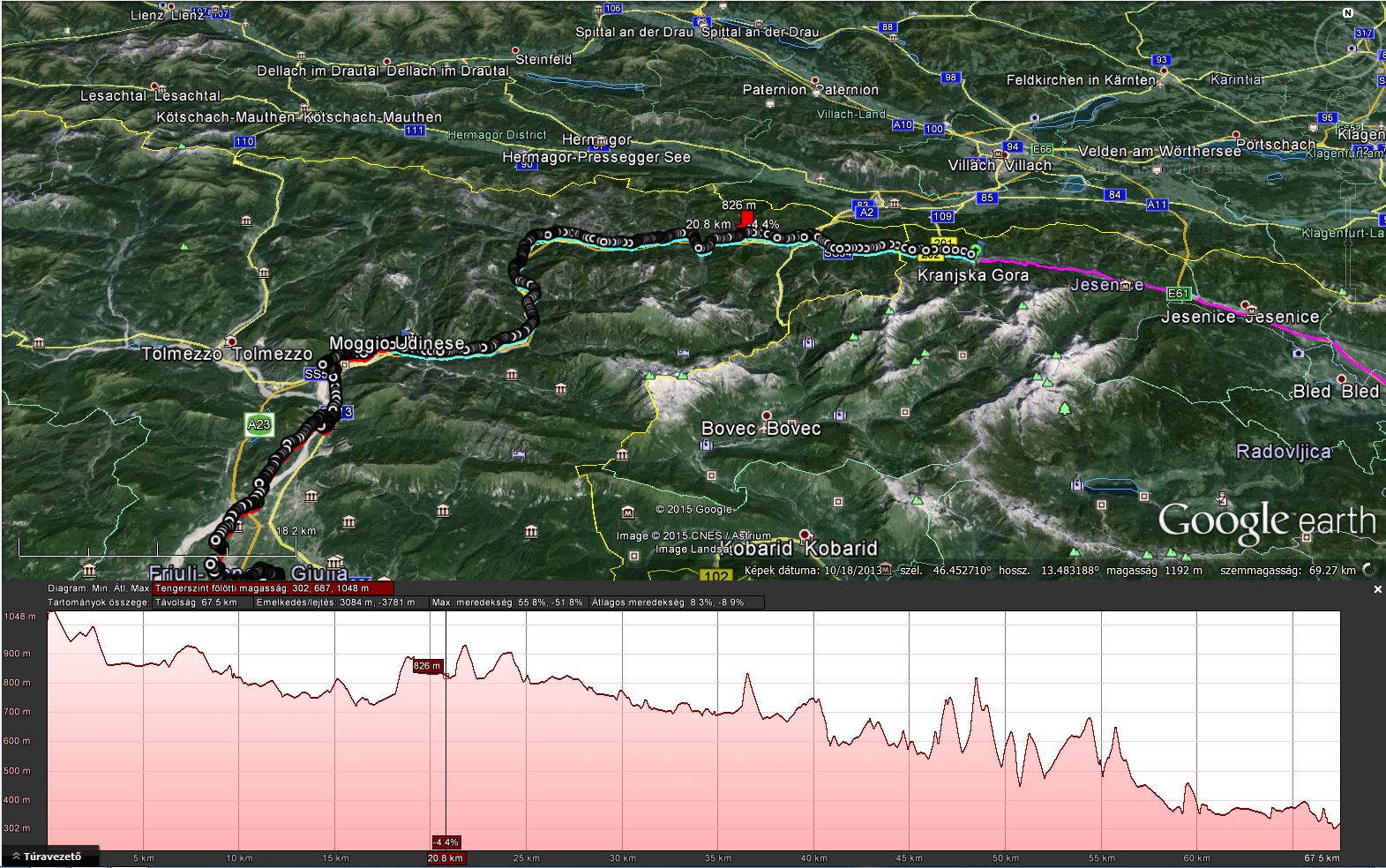Click the Feldkirchen in Kärnten label

coord(1081,79)
